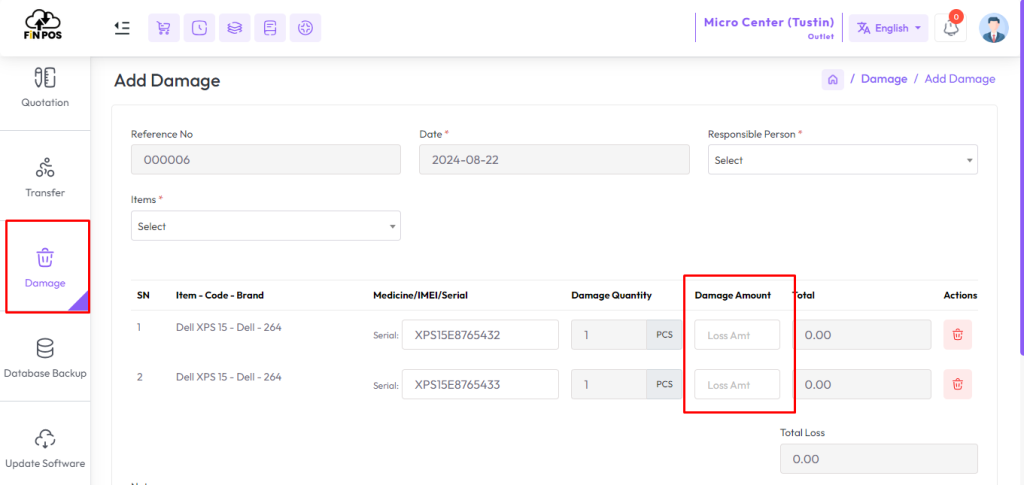Follow the Add Damage breadcrumb link

tap(960, 79)
